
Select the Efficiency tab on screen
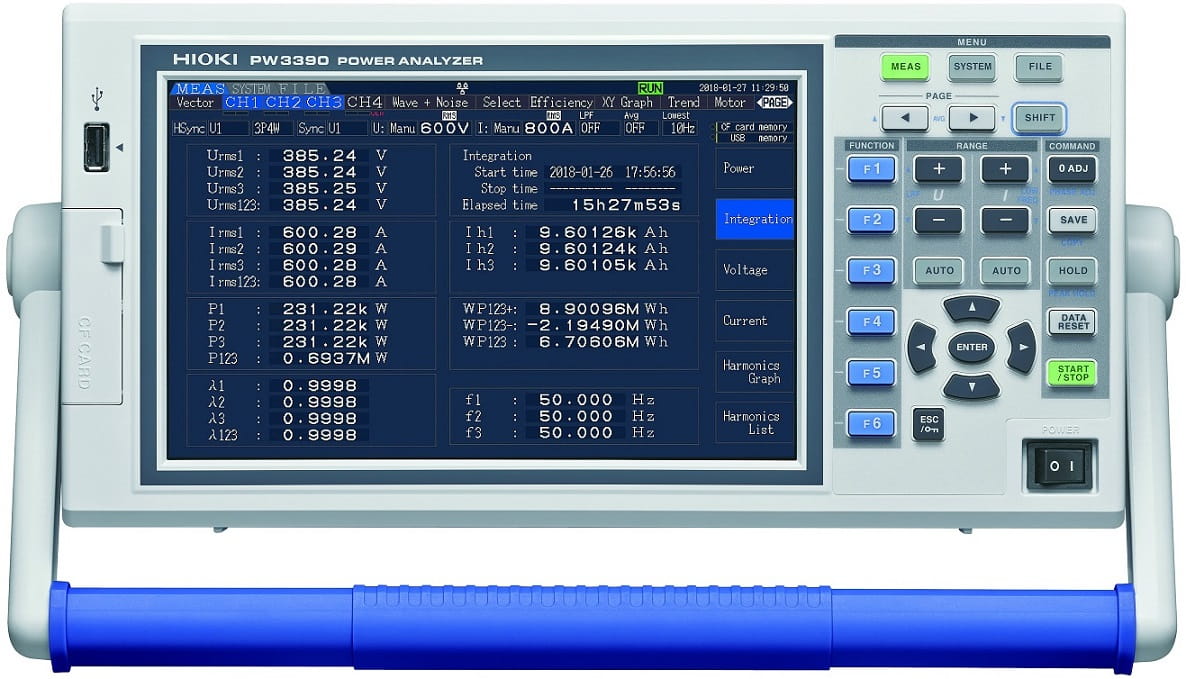561,102
